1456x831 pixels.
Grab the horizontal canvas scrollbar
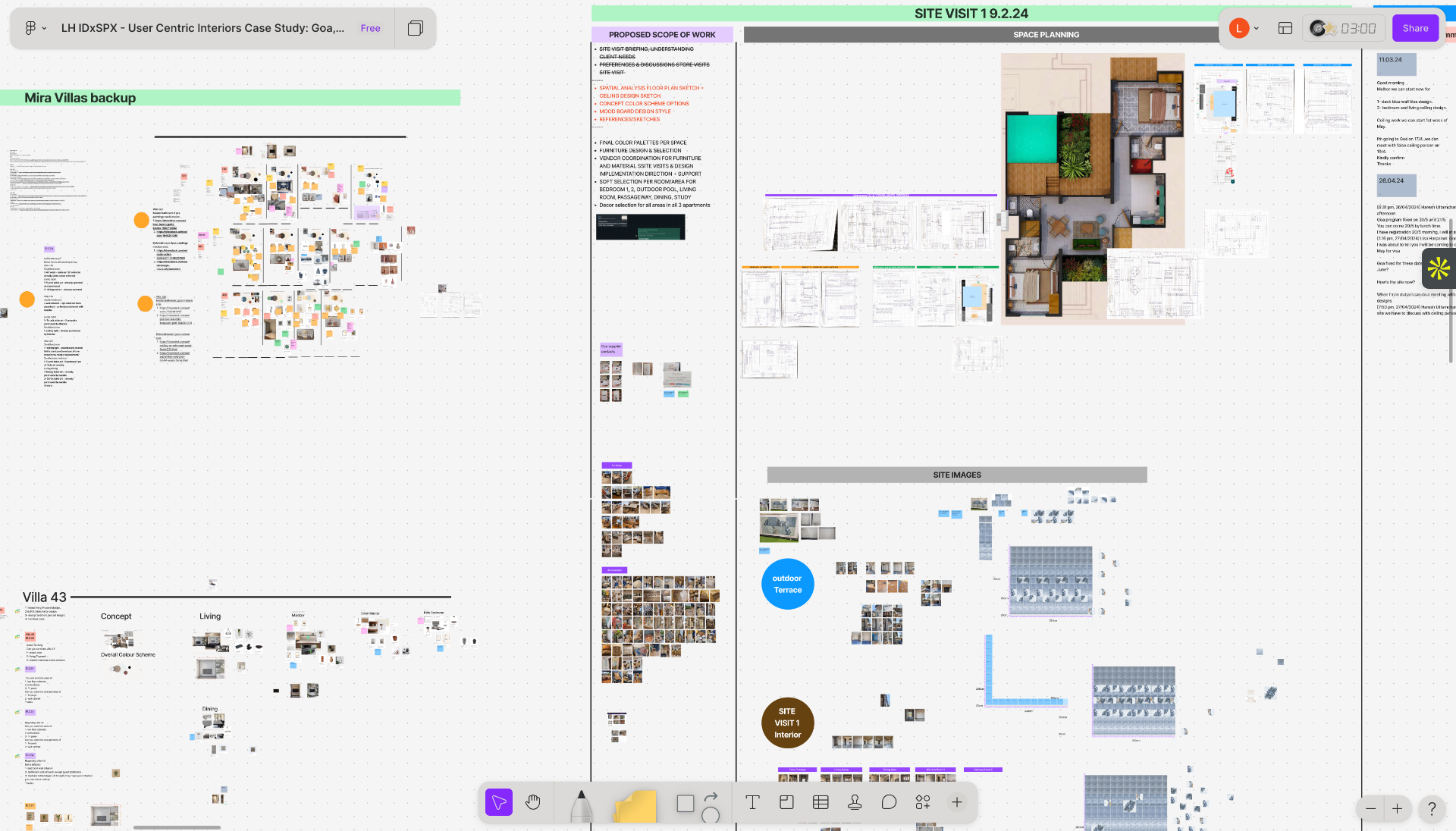177,827
